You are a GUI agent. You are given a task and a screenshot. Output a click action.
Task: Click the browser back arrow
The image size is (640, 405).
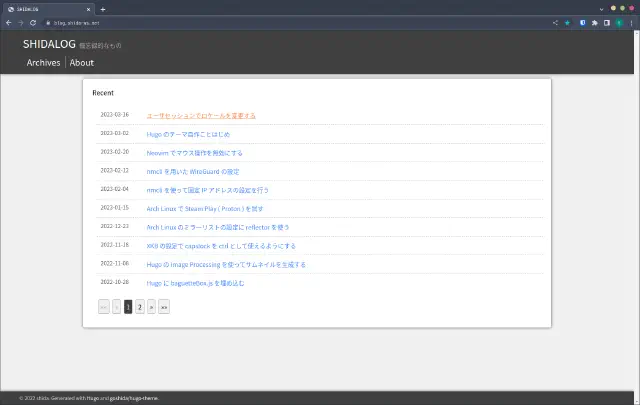(8, 22)
